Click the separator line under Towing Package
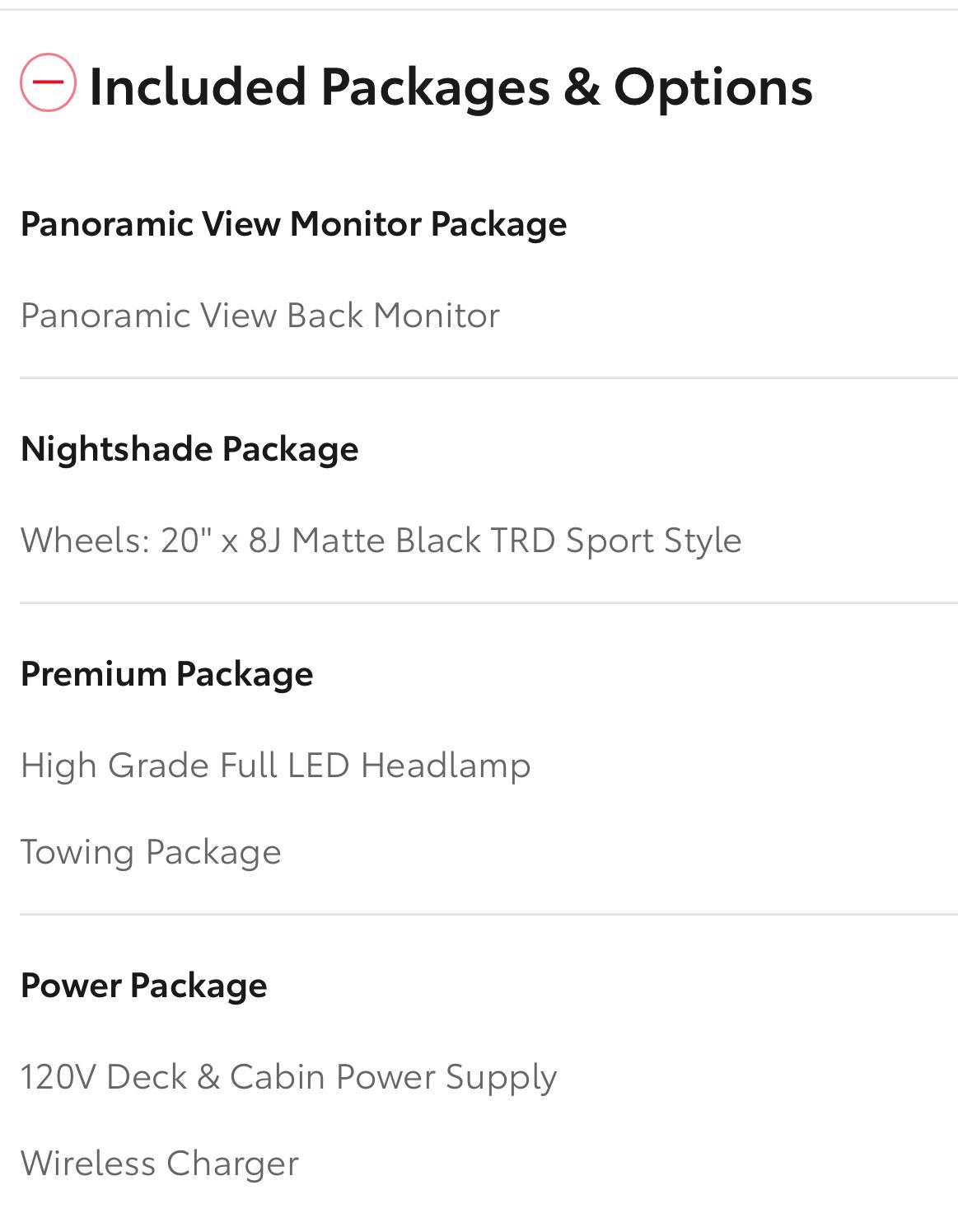The image size is (958, 1232). pos(479,915)
